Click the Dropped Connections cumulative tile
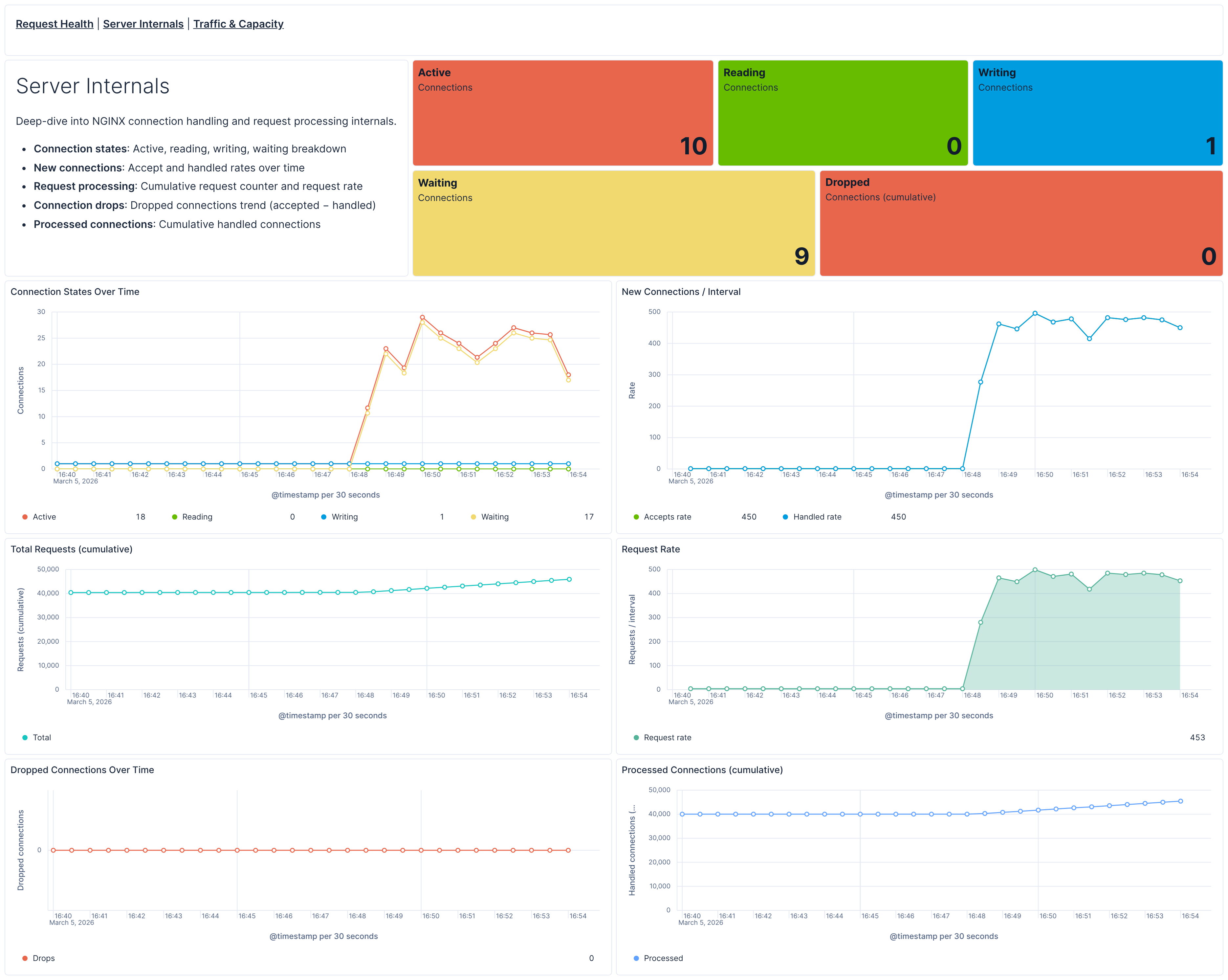 coord(1021,223)
